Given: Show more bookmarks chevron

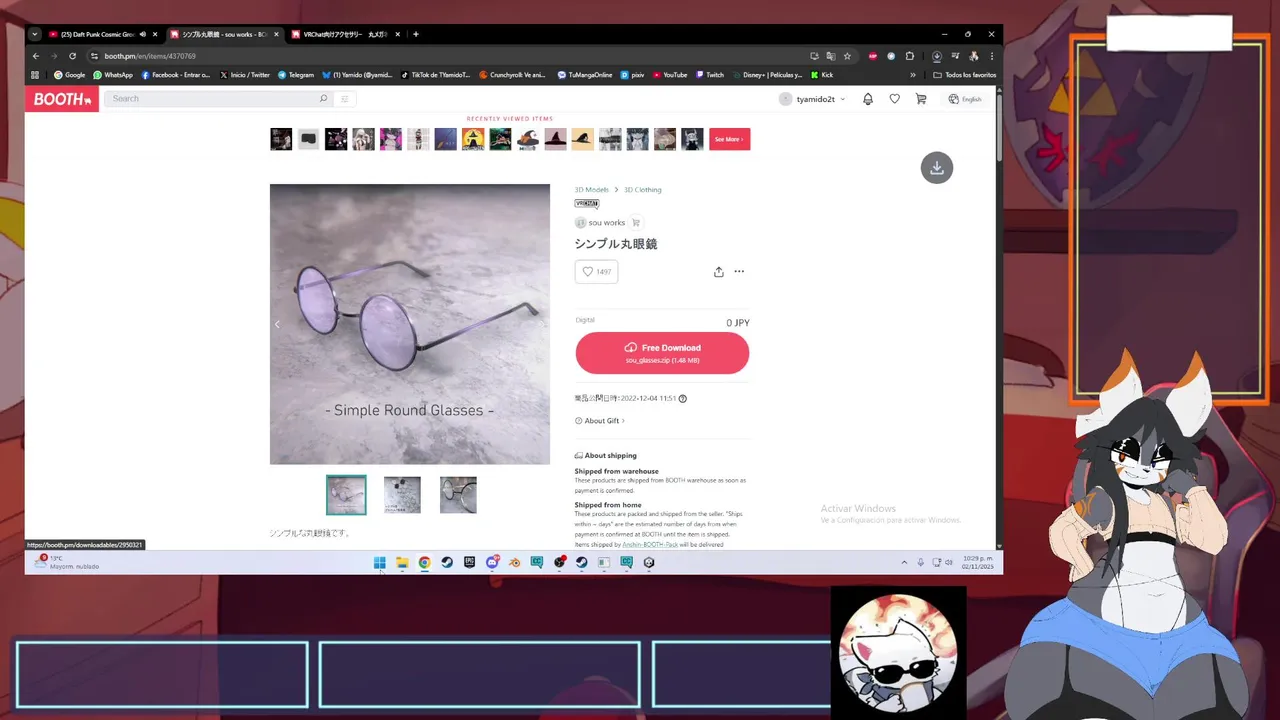Looking at the screenshot, I should [x=912, y=75].
